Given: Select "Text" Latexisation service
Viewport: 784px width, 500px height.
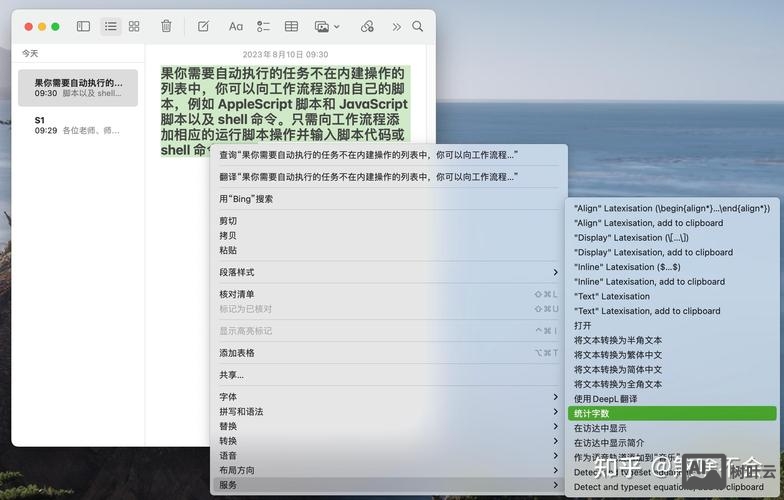Looking at the screenshot, I should tap(672, 296).
